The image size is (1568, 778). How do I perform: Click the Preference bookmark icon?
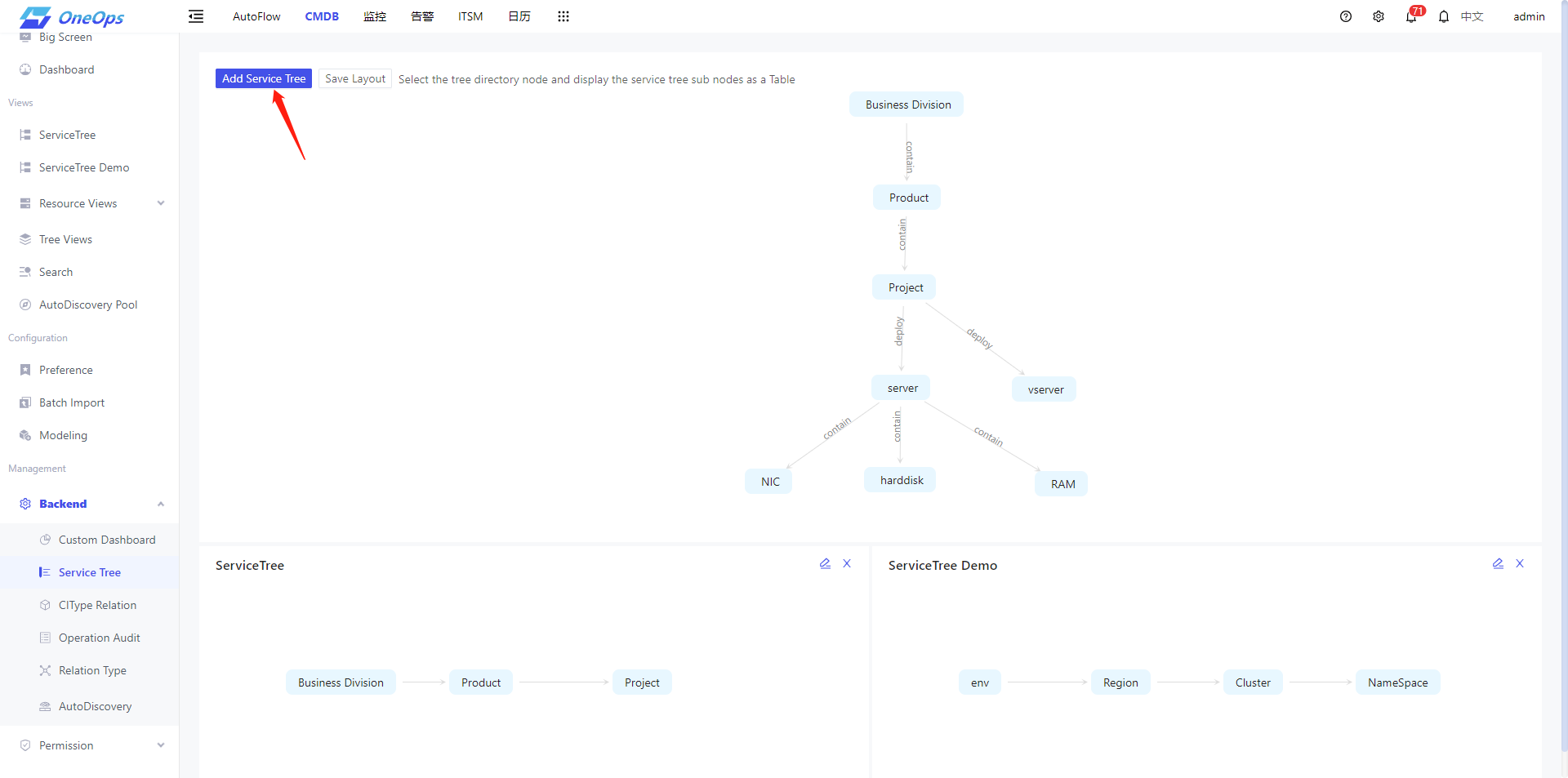pyautogui.click(x=25, y=370)
